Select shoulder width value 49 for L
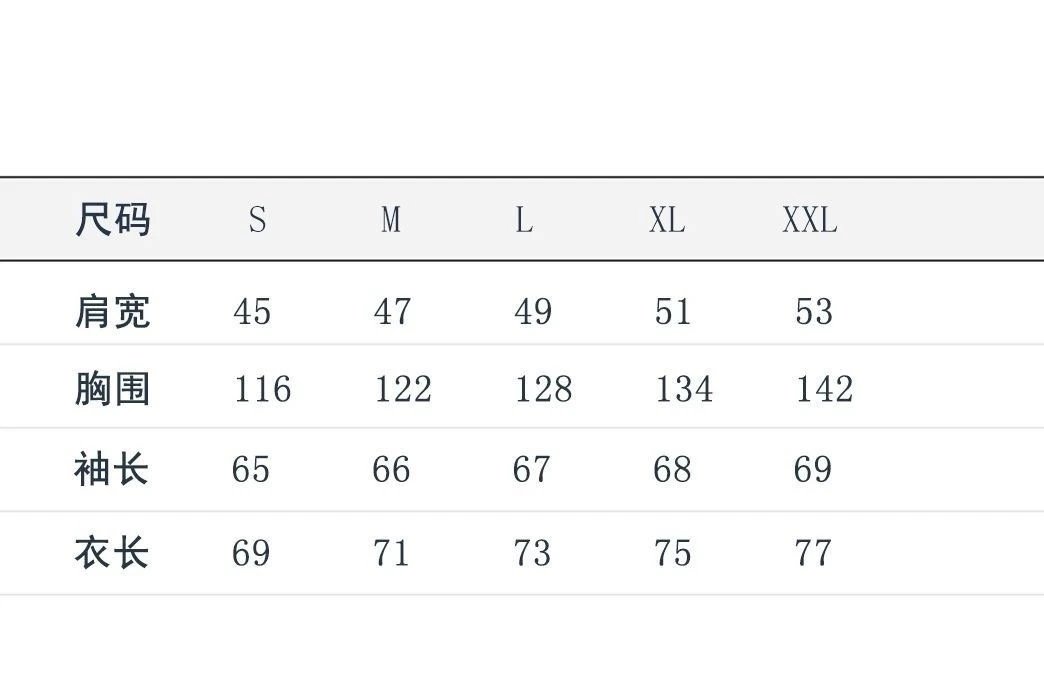 click(533, 311)
